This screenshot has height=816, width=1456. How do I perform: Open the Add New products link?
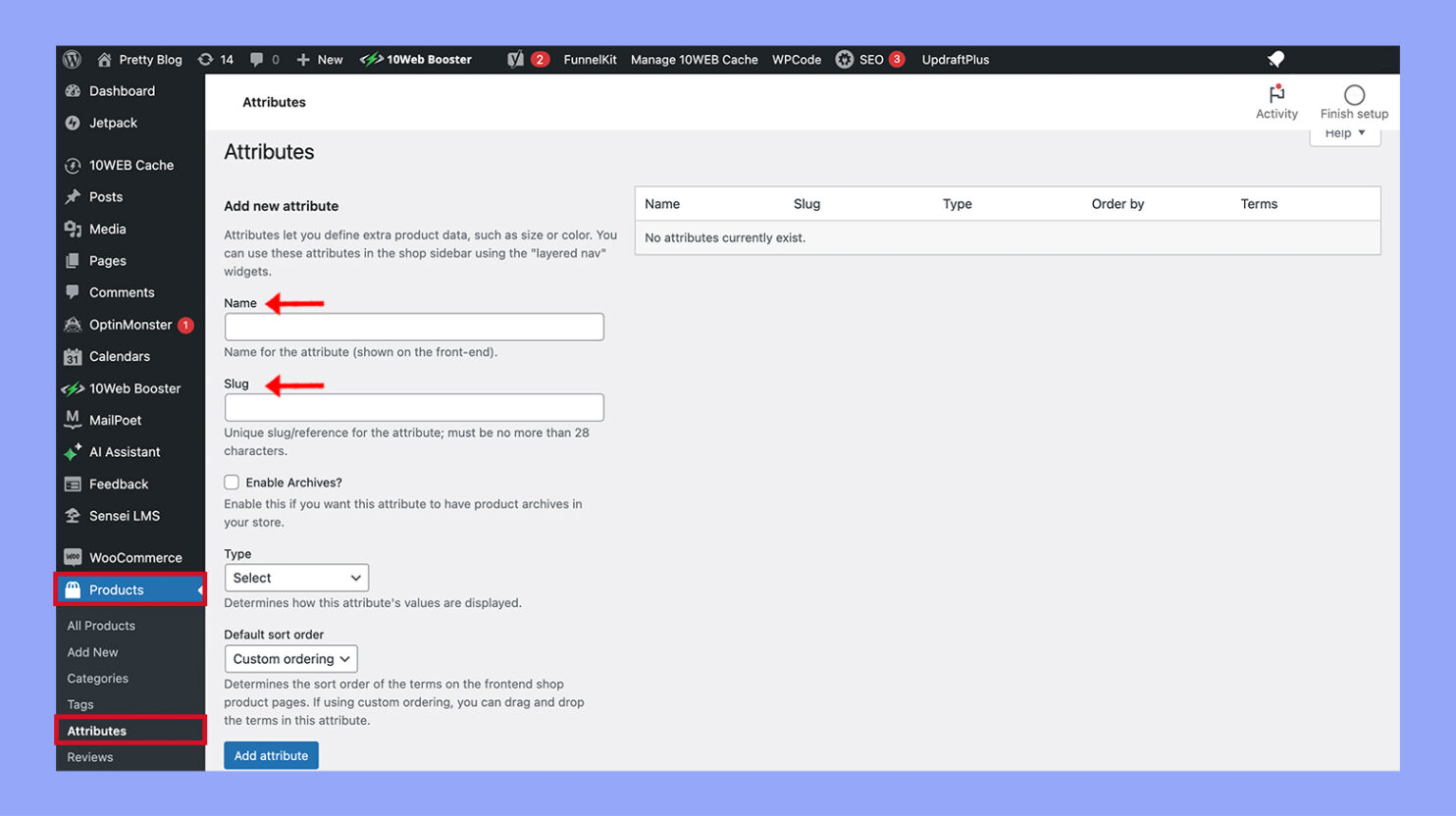coord(92,651)
